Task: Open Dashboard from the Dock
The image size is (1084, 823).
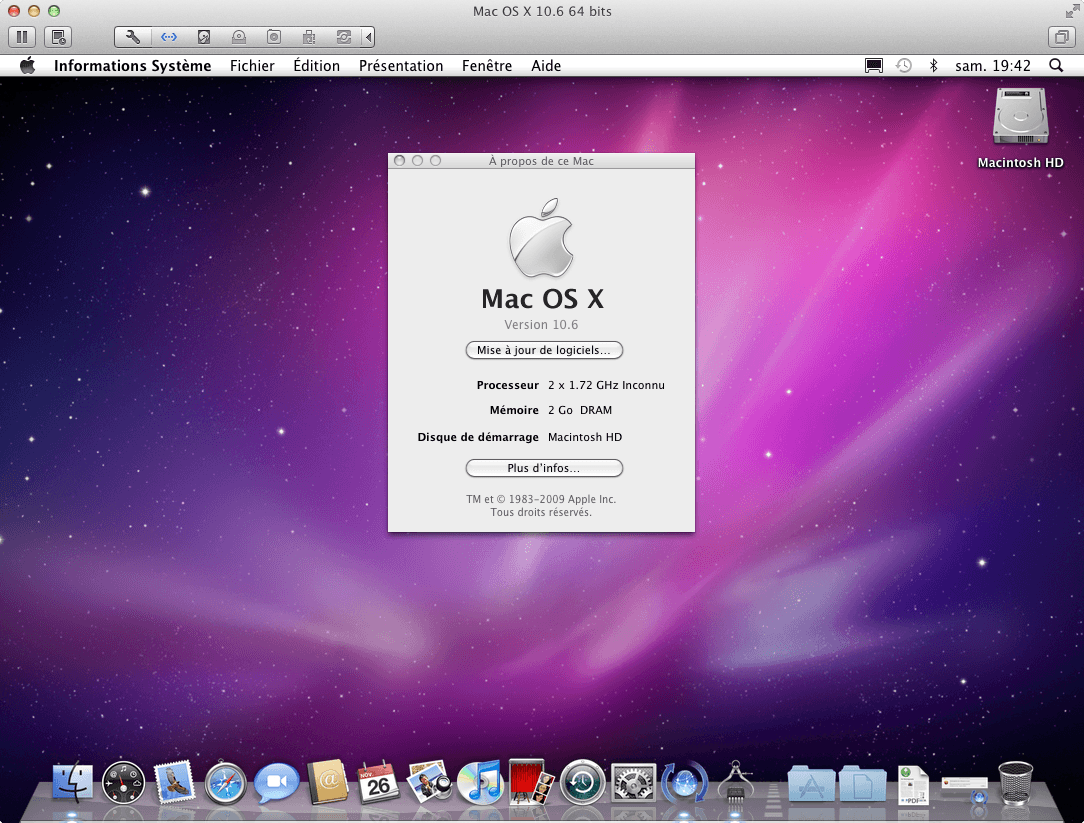Action: (123, 782)
